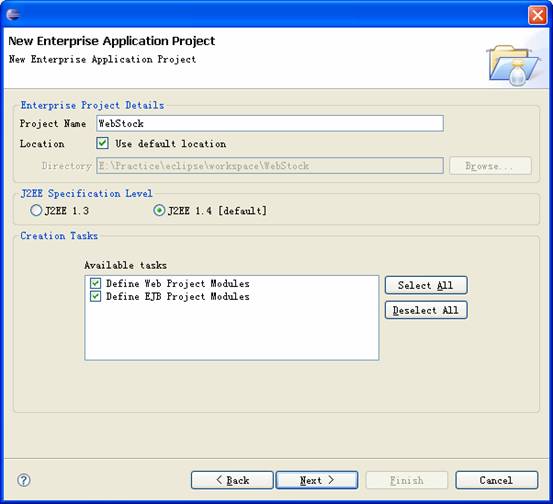Click the Finish button

click(x=407, y=480)
